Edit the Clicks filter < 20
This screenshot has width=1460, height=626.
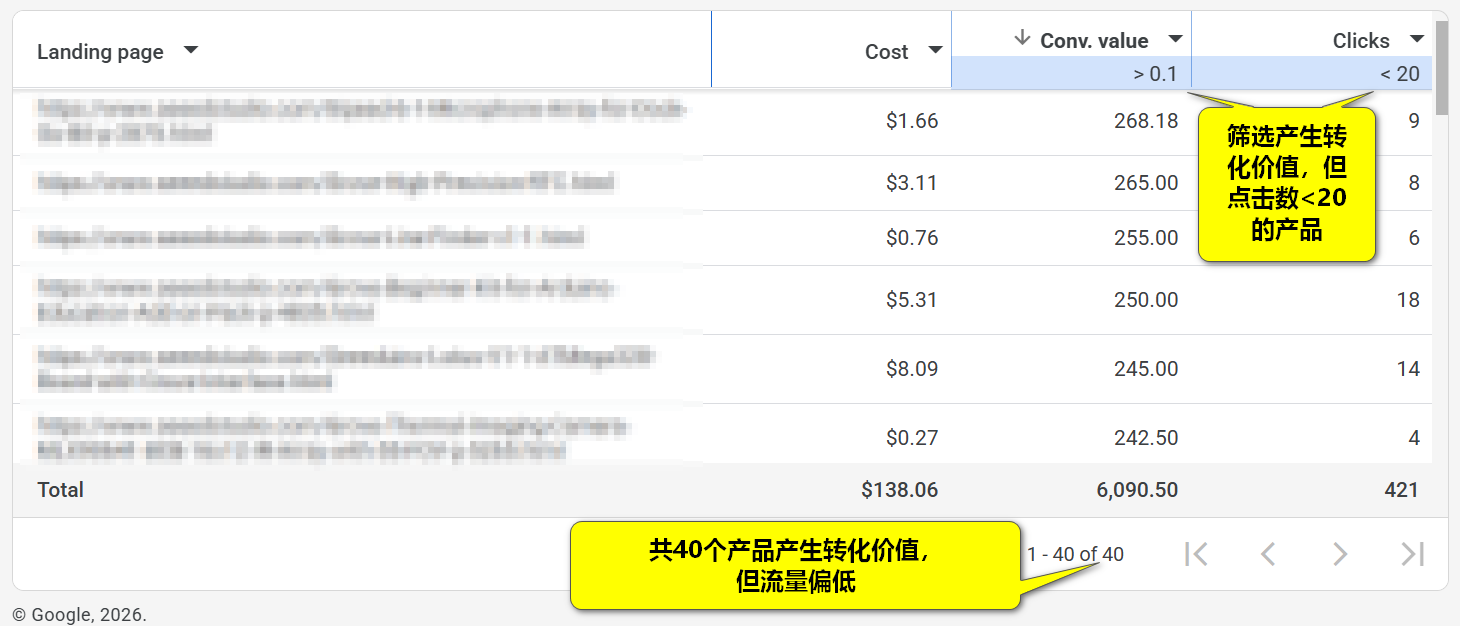pos(1312,73)
